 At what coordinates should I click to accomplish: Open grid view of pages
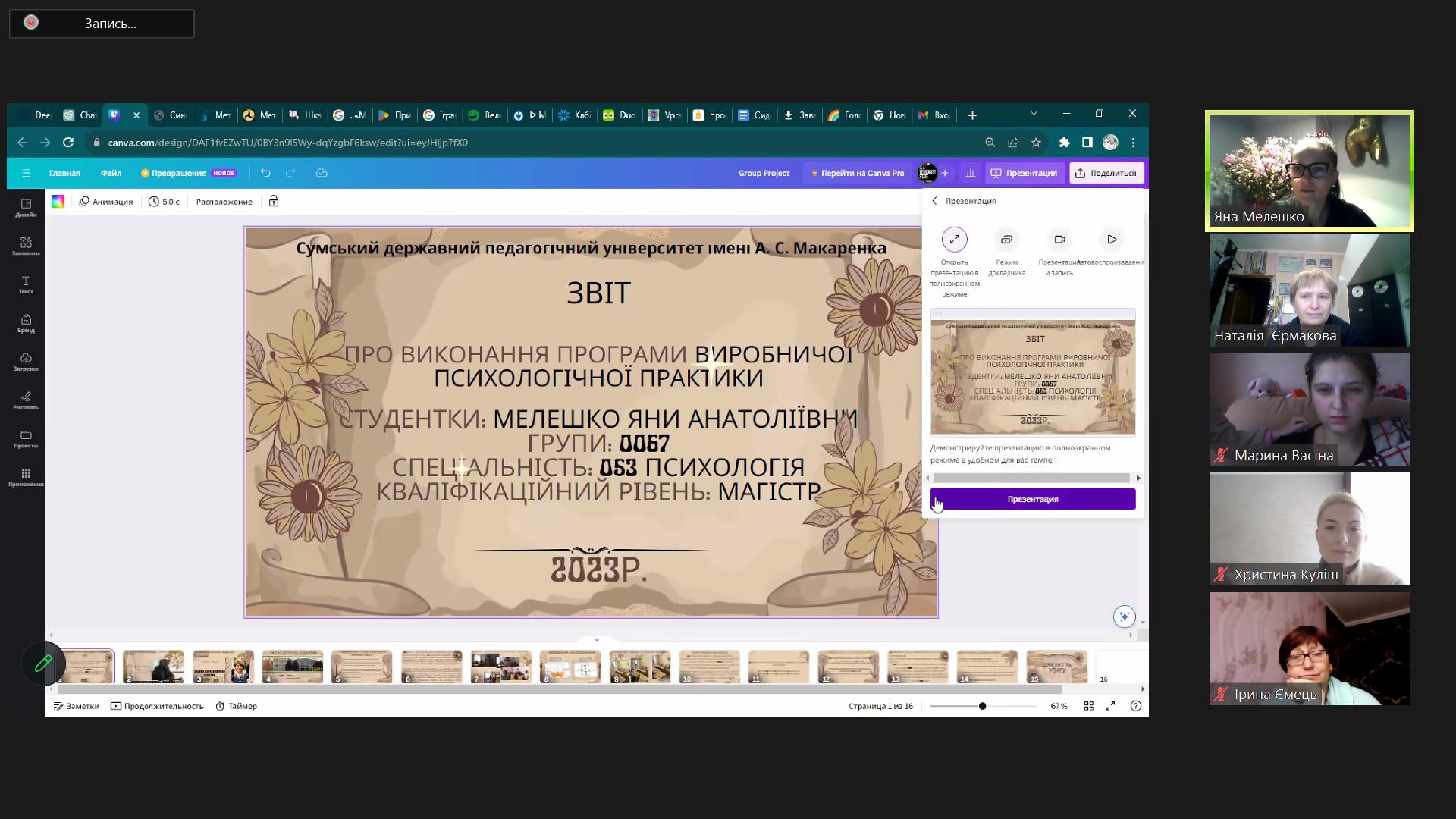click(1088, 706)
